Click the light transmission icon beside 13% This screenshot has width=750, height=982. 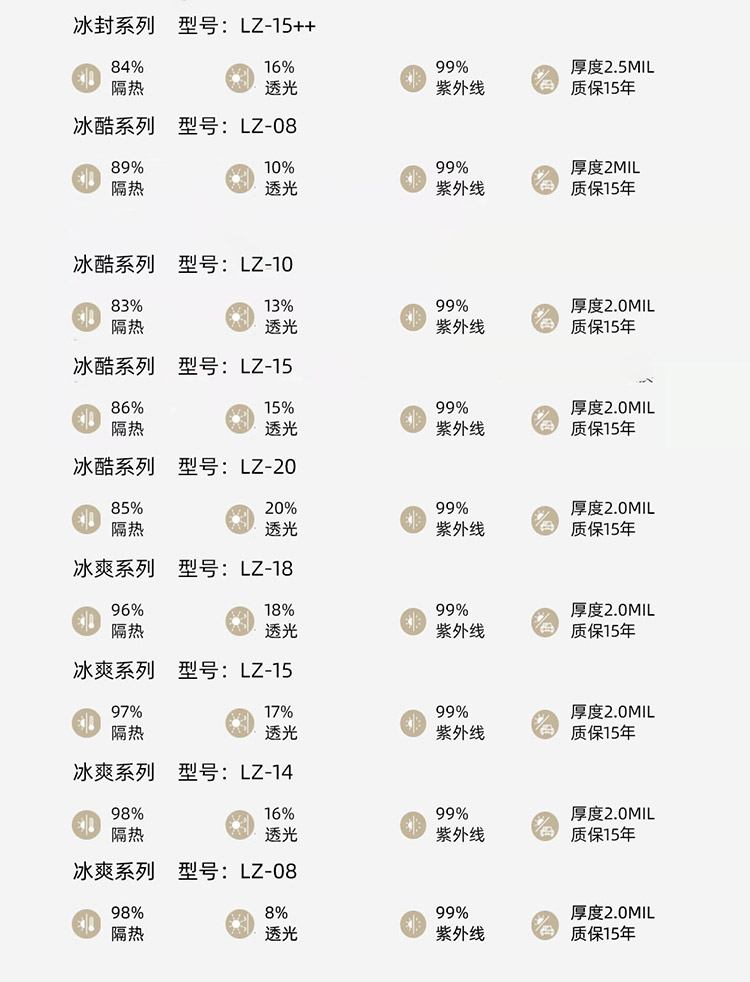tap(240, 318)
